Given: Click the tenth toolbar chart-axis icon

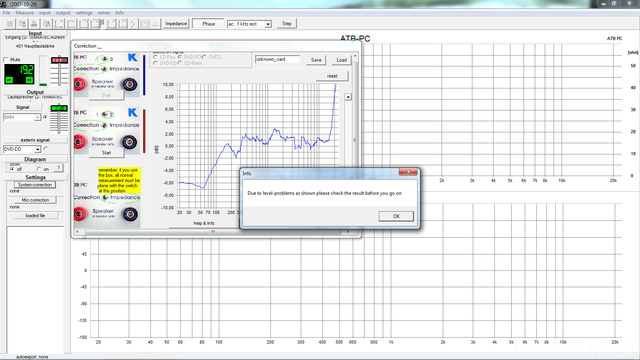Looking at the screenshot, I should pos(122,24).
